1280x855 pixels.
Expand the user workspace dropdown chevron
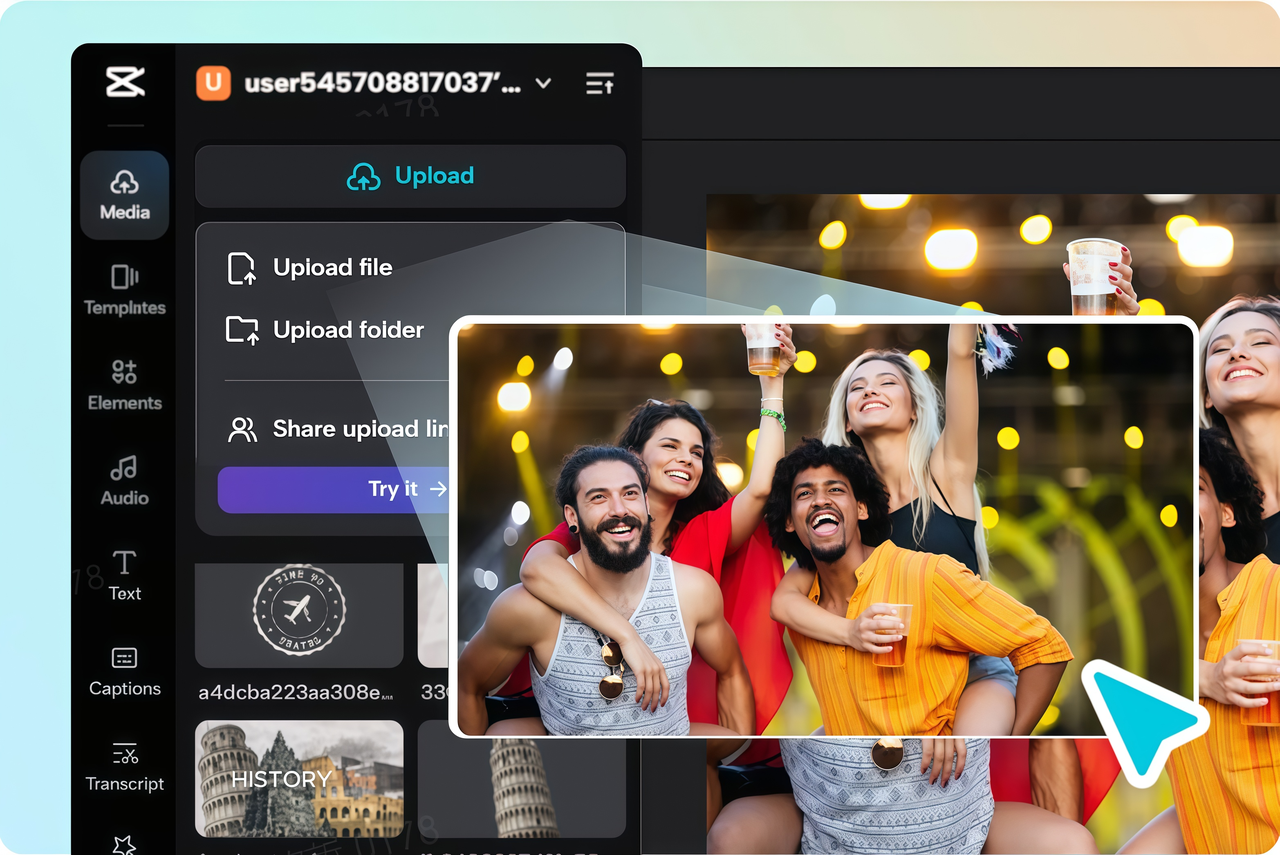point(544,83)
